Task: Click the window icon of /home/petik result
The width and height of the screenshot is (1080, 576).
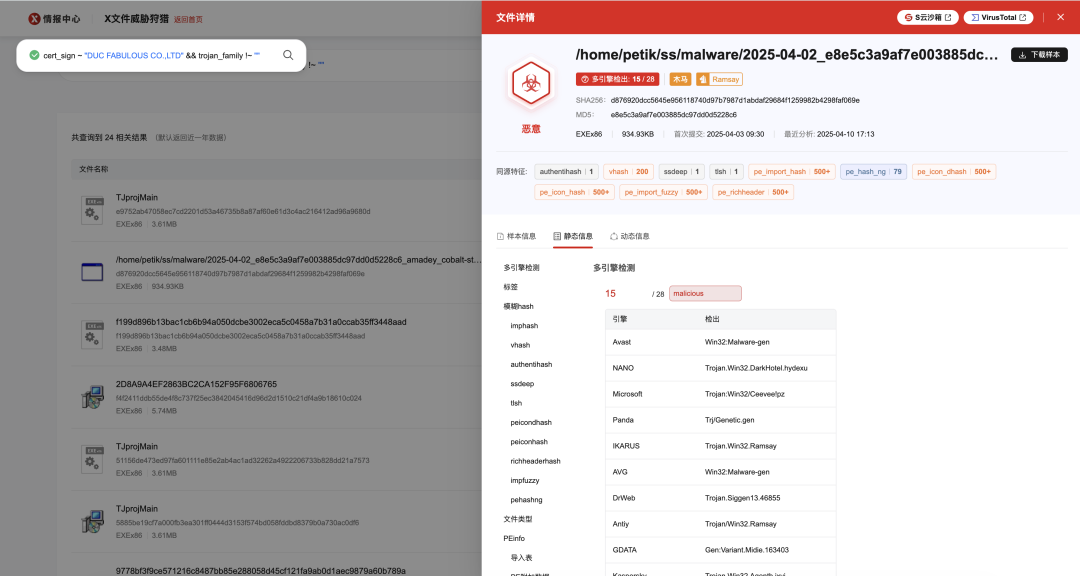Action: click(x=92, y=272)
